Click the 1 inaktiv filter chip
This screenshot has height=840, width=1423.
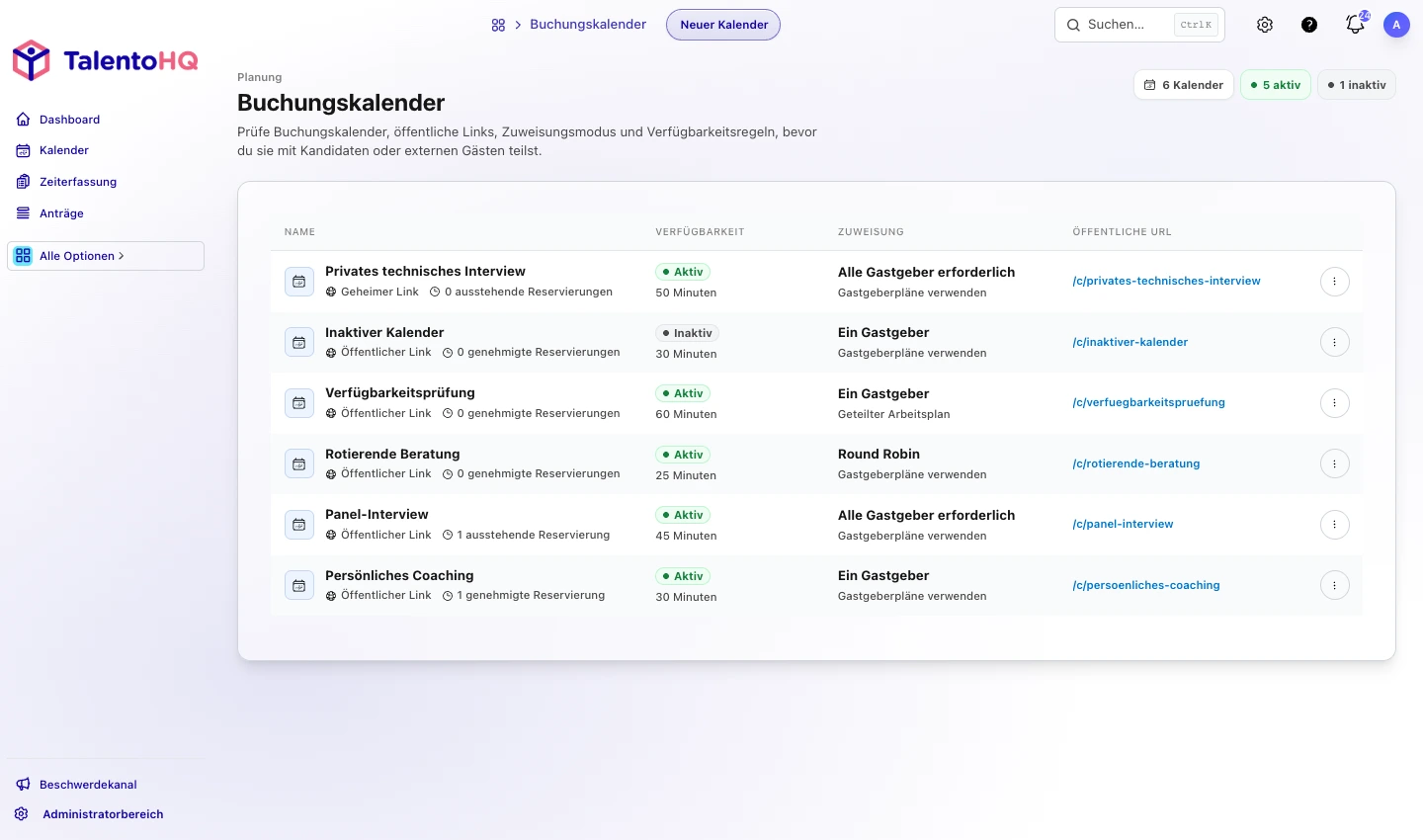click(1357, 85)
